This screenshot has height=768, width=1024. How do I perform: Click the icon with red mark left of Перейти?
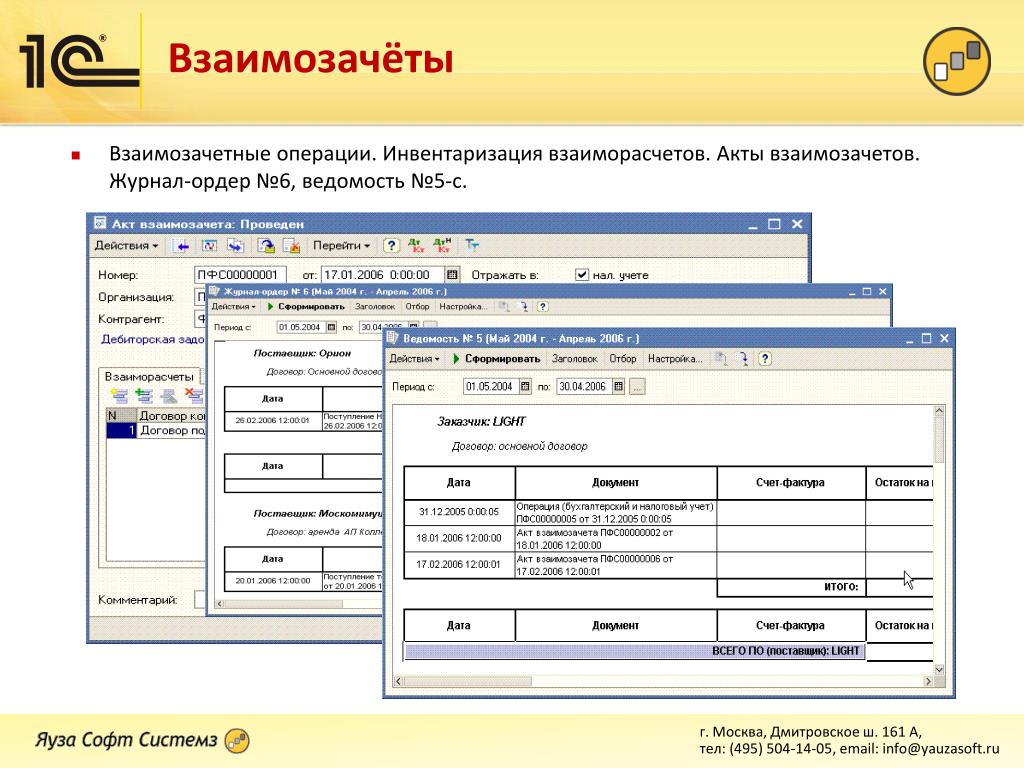291,246
